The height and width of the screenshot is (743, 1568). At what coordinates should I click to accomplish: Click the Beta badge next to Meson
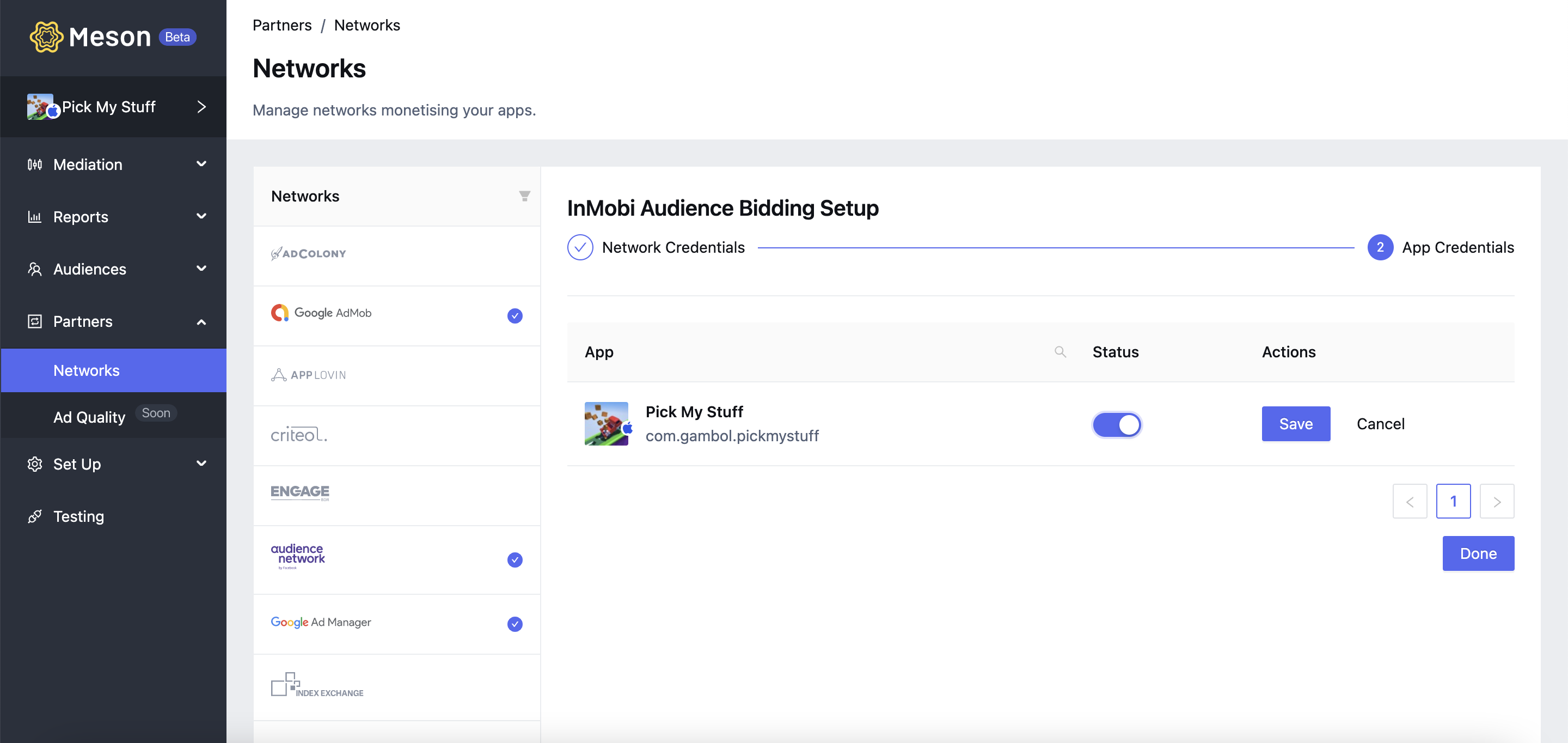(x=177, y=37)
